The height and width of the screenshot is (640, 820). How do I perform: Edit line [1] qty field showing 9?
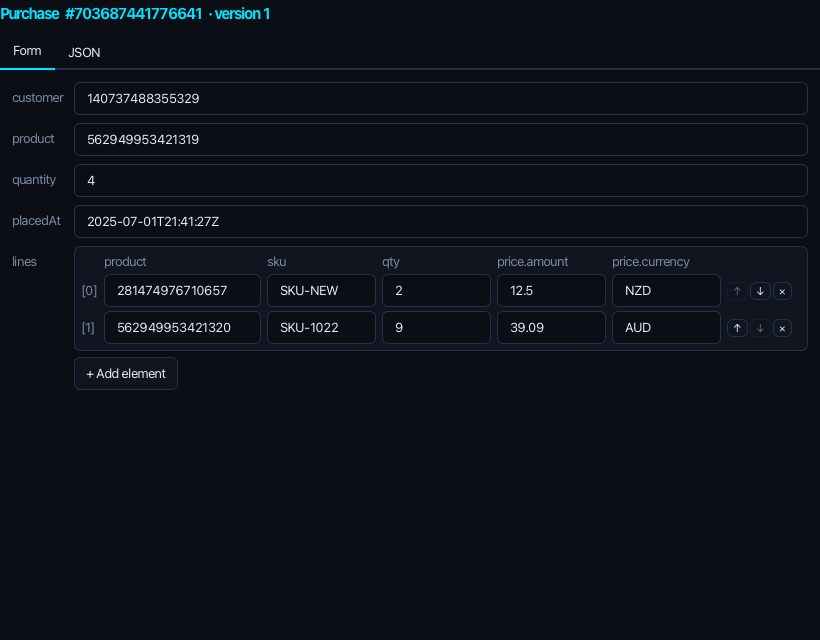tap(436, 328)
